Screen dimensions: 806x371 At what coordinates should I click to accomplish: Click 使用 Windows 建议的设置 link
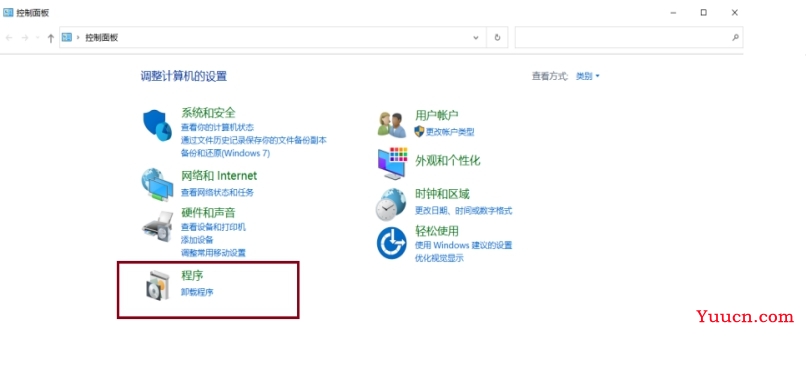464,245
